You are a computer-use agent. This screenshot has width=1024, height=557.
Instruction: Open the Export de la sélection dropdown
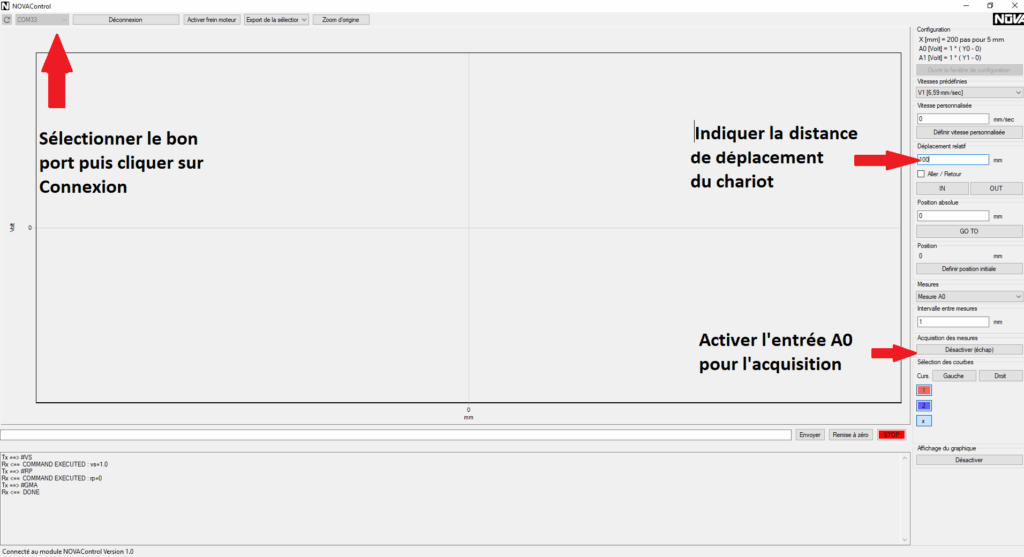coord(276,19)
